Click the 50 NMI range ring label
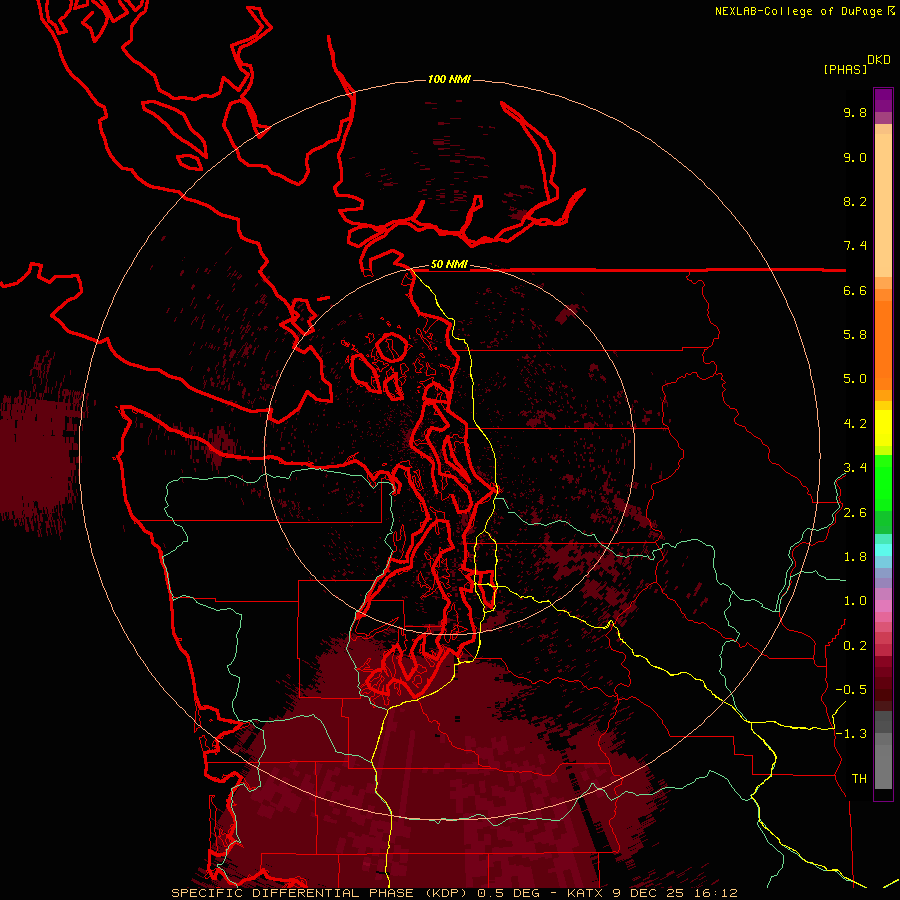The width and height of the screenshot is (900, 900). click(449, 265)
